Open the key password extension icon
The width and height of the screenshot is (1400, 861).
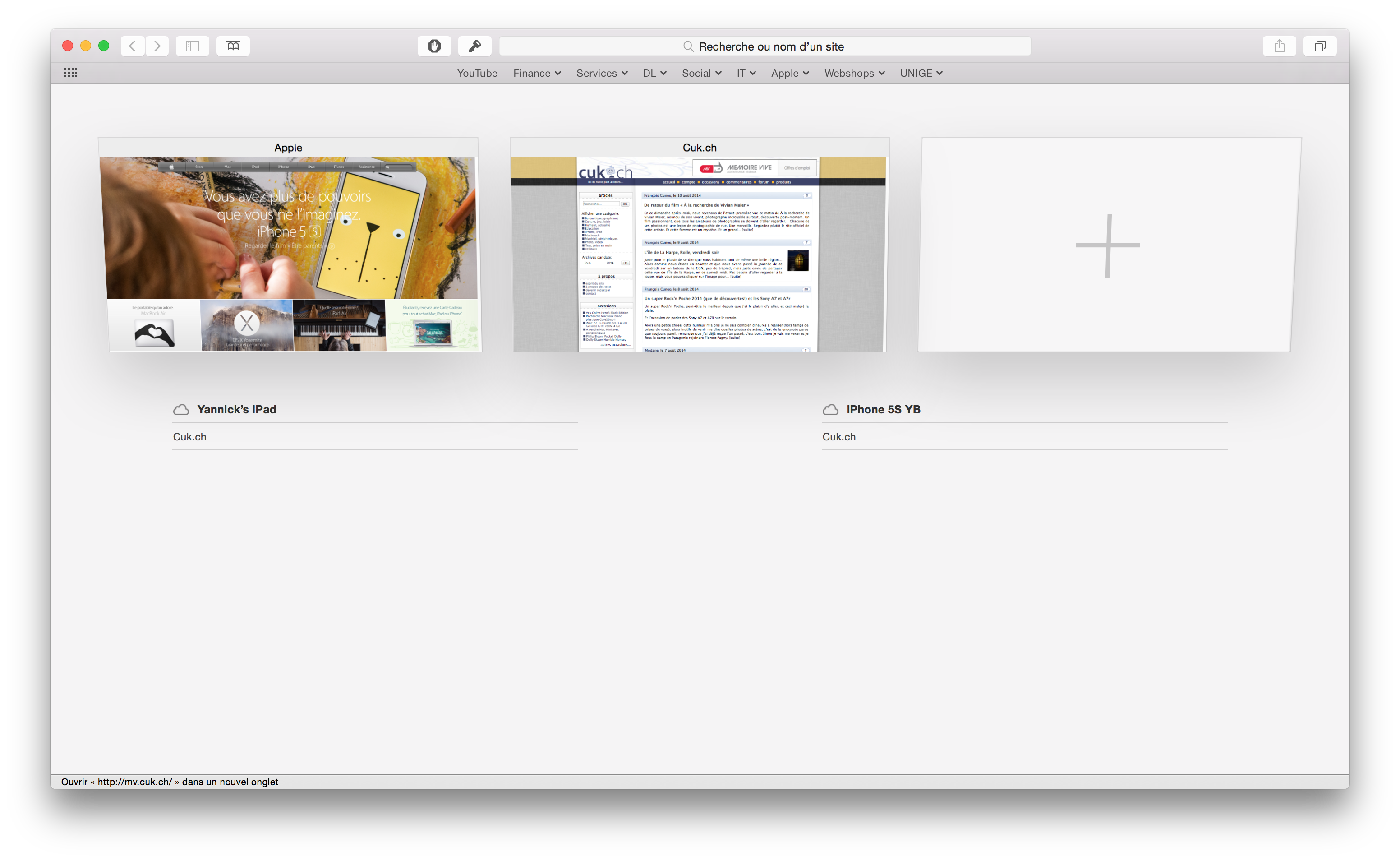pyautogui.click(x=474, y=46)
